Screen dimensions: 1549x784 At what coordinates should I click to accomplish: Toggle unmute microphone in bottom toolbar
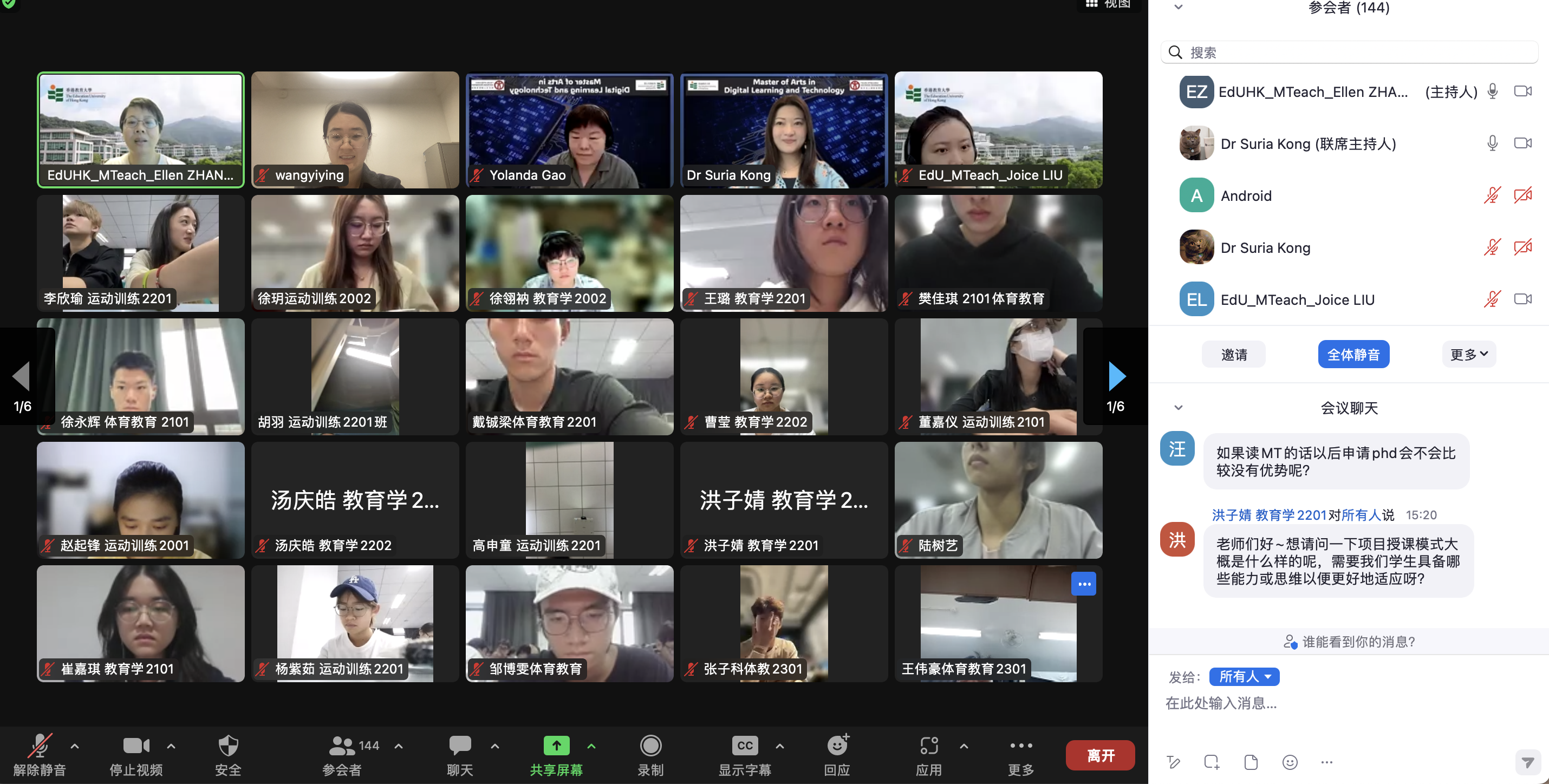click(40, 746)
